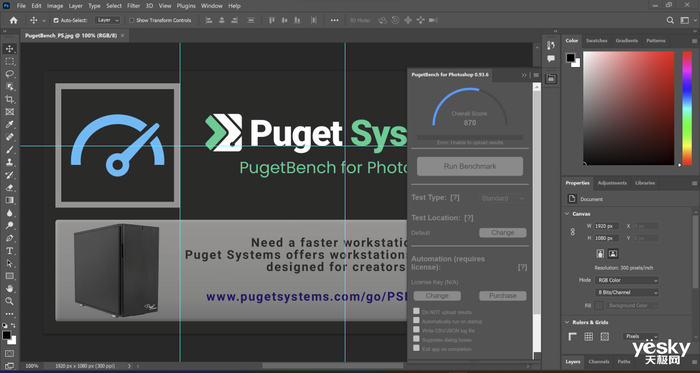Open the search icon in options bar
700x373 pixels.
[670, 20]
